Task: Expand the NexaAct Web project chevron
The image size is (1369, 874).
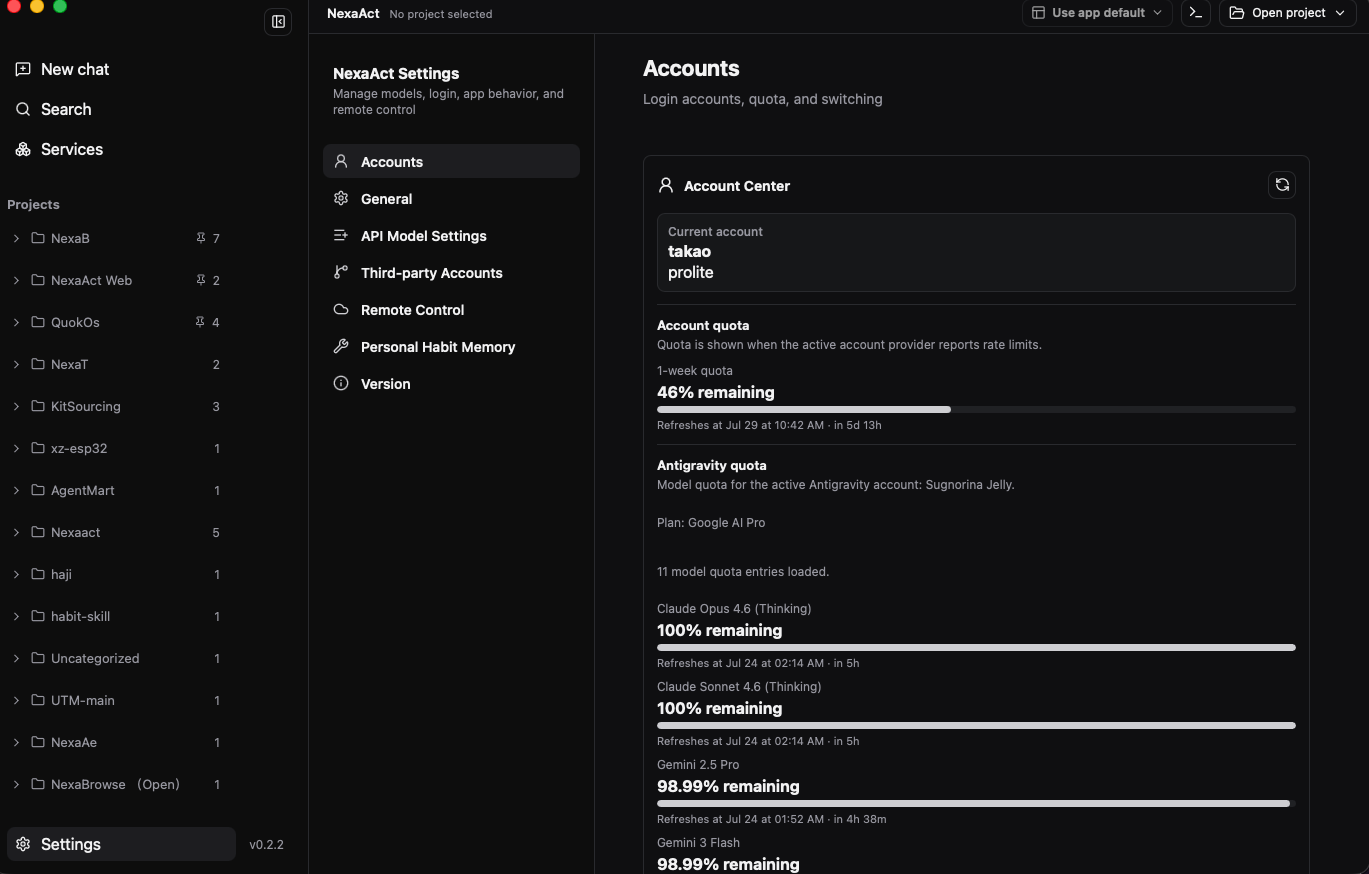Action: [16, 280]
